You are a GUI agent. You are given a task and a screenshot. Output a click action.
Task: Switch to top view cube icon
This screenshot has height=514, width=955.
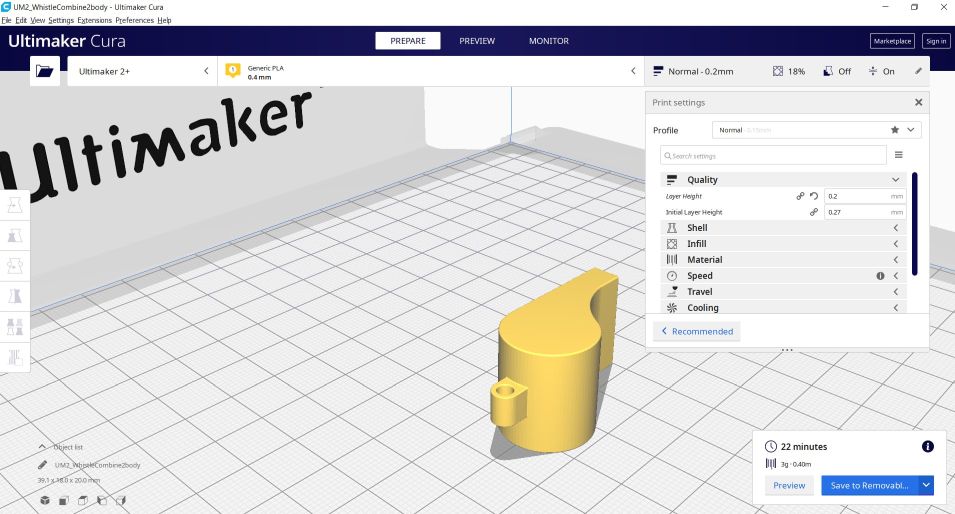[x=82, y=501]
